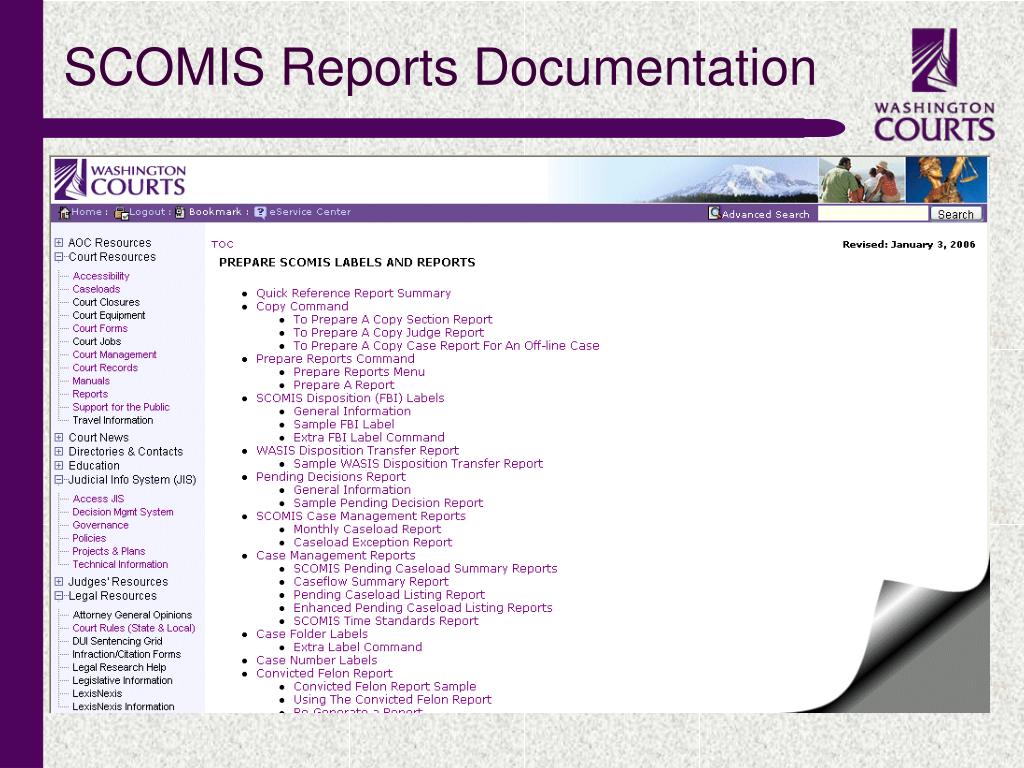Screen dimensions: 1024x768
Task: Click the Washington Courts logo in the site header
Action: pyautogui.click(x=120, y=179)
